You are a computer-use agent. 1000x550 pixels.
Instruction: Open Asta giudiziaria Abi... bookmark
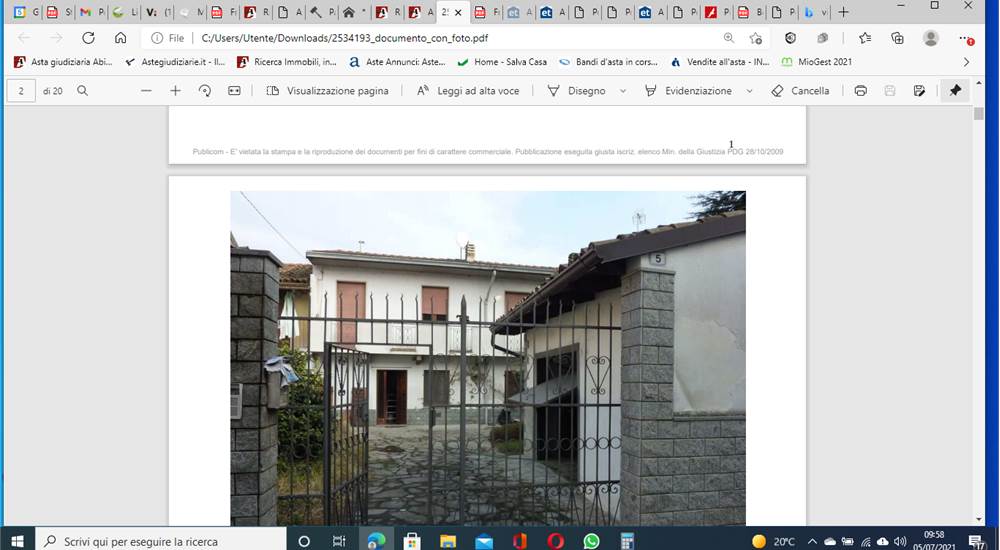63,62
